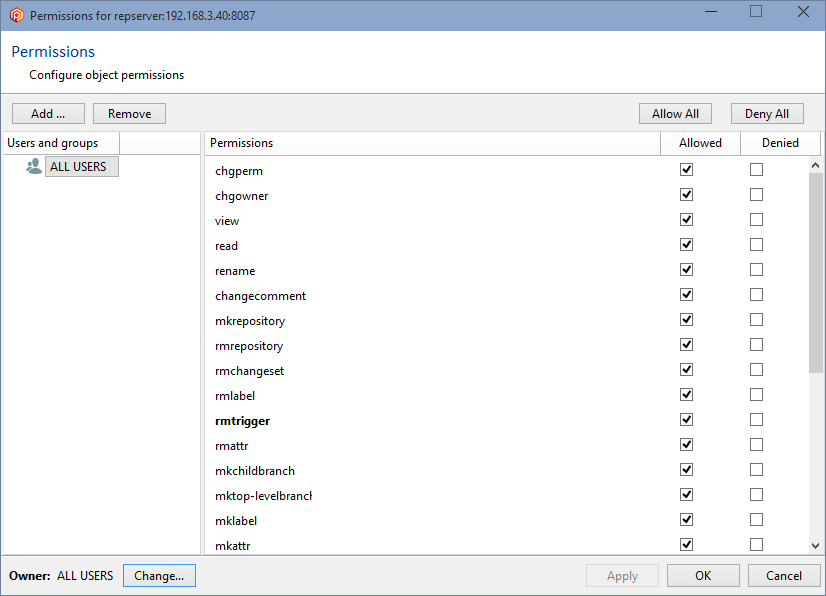This screenshot has width=826, height=596.
Task: Cancel the permissions dialog
Action: pyautogui.click(x=784, y=575)
